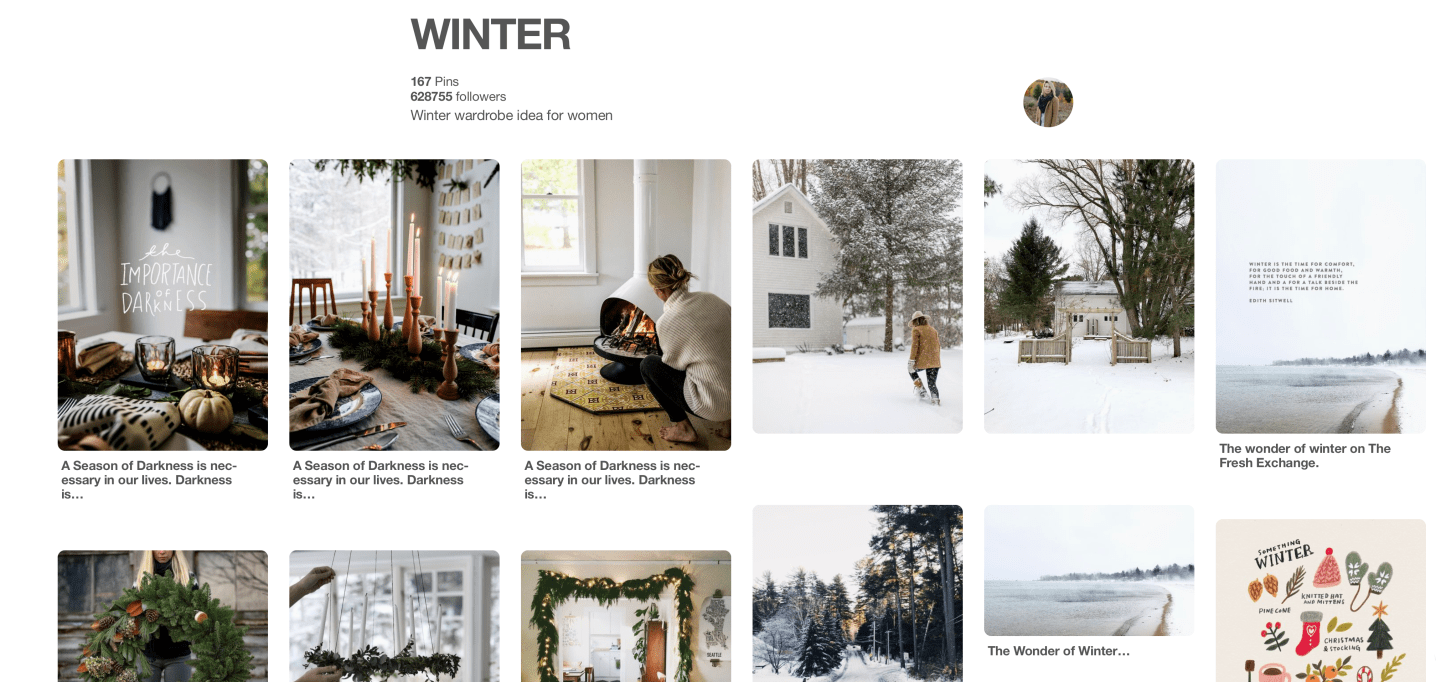Click 'The wonder of winter on The Fresh Exchange' caption
Image resolution: width=1436 pixels, height=682 pixels.
pos(1305,456)
